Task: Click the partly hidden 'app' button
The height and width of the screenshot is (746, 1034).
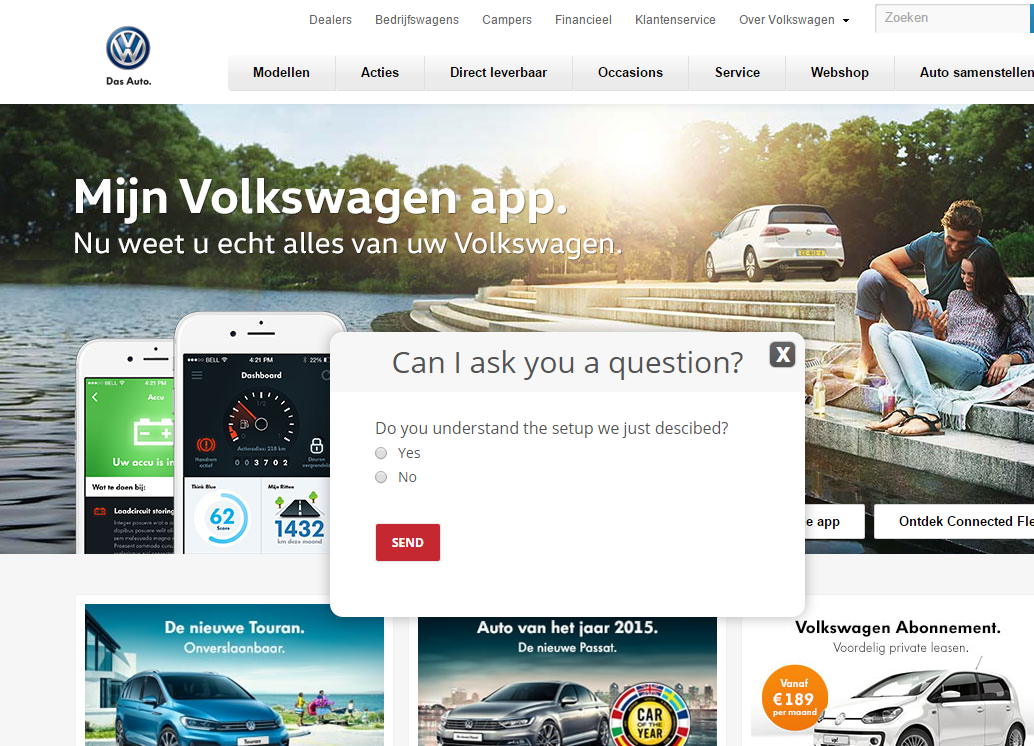Action: (x=834, y=522)
